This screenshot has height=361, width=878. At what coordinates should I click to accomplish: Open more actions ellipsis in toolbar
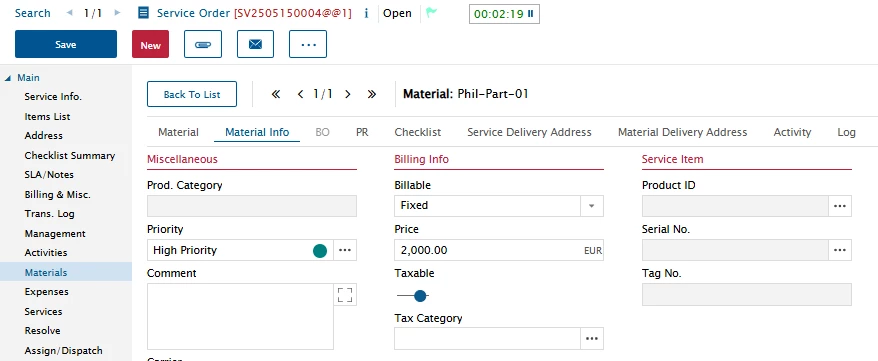(x=308, y=44)
